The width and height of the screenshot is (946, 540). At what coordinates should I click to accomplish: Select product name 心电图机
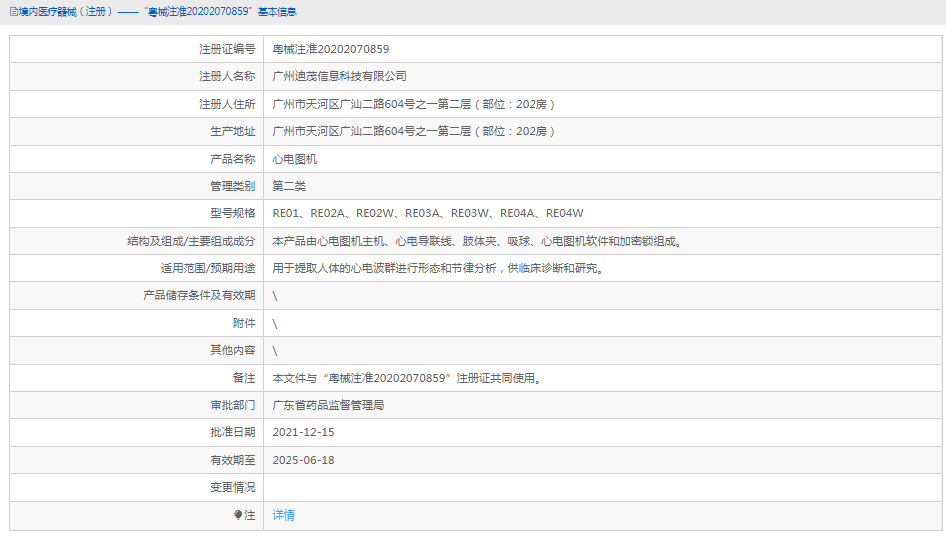(294, 159)
